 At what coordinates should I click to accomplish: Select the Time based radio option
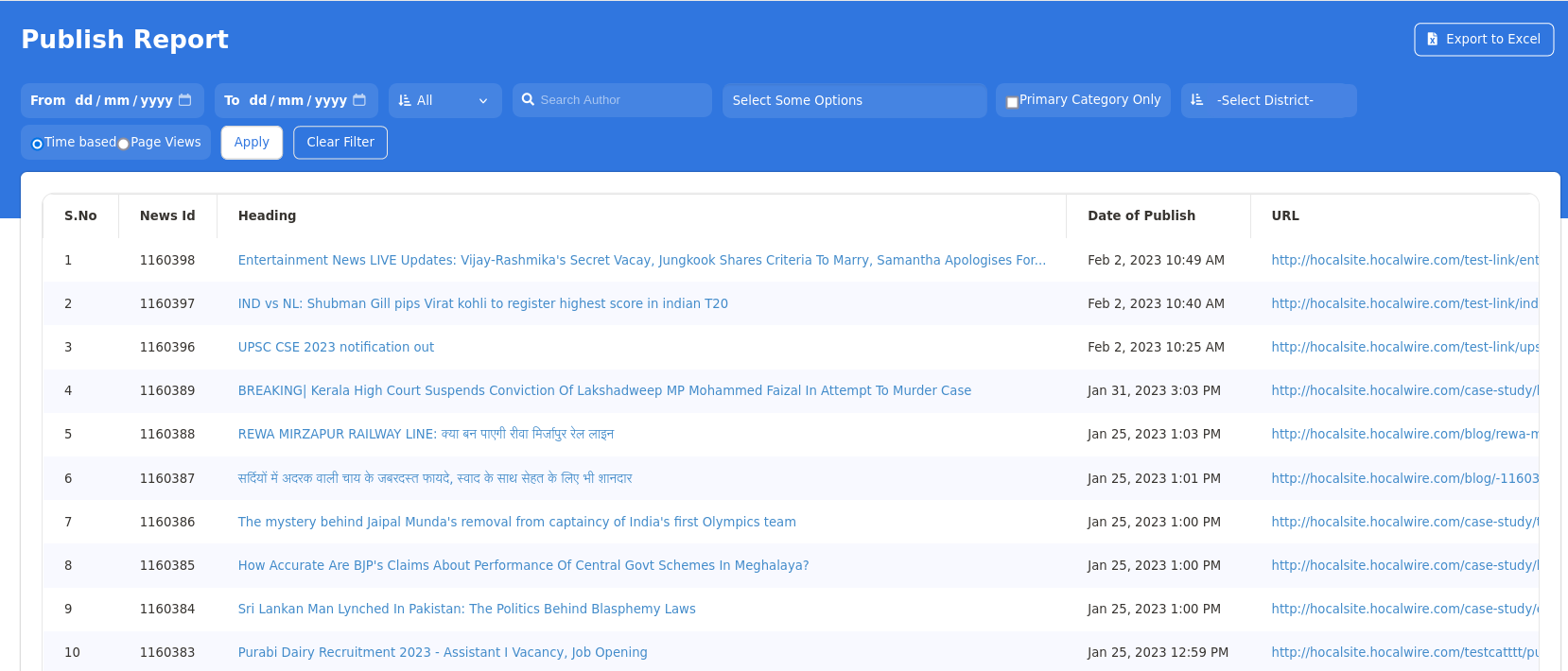37,144
